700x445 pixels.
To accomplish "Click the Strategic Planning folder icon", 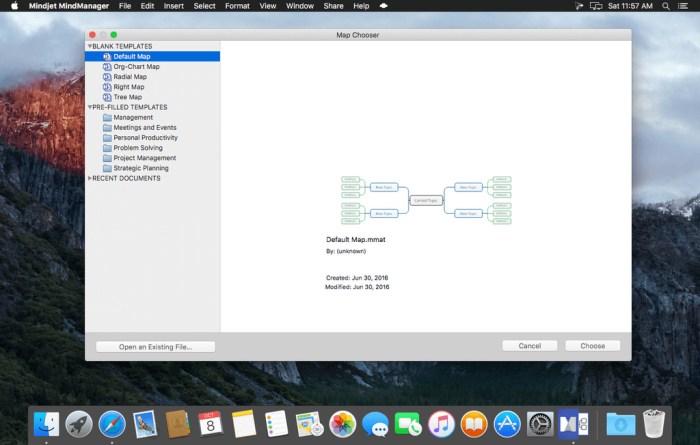I will 107,168.
